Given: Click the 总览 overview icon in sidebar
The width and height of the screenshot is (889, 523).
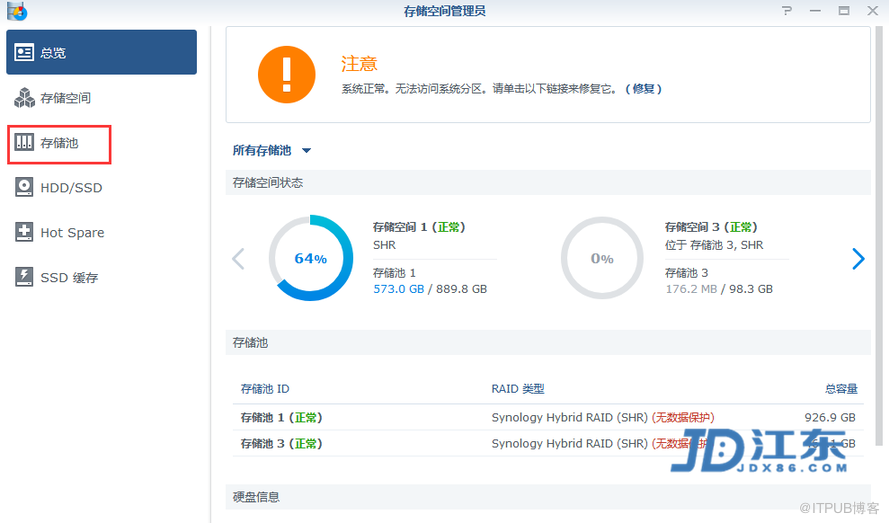Looking at the screenshot, I should [x=24, y=53].
